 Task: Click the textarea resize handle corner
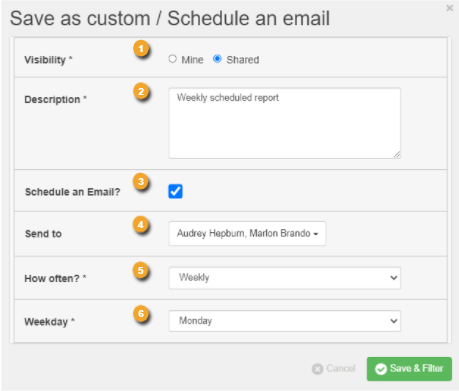[397, 155]
